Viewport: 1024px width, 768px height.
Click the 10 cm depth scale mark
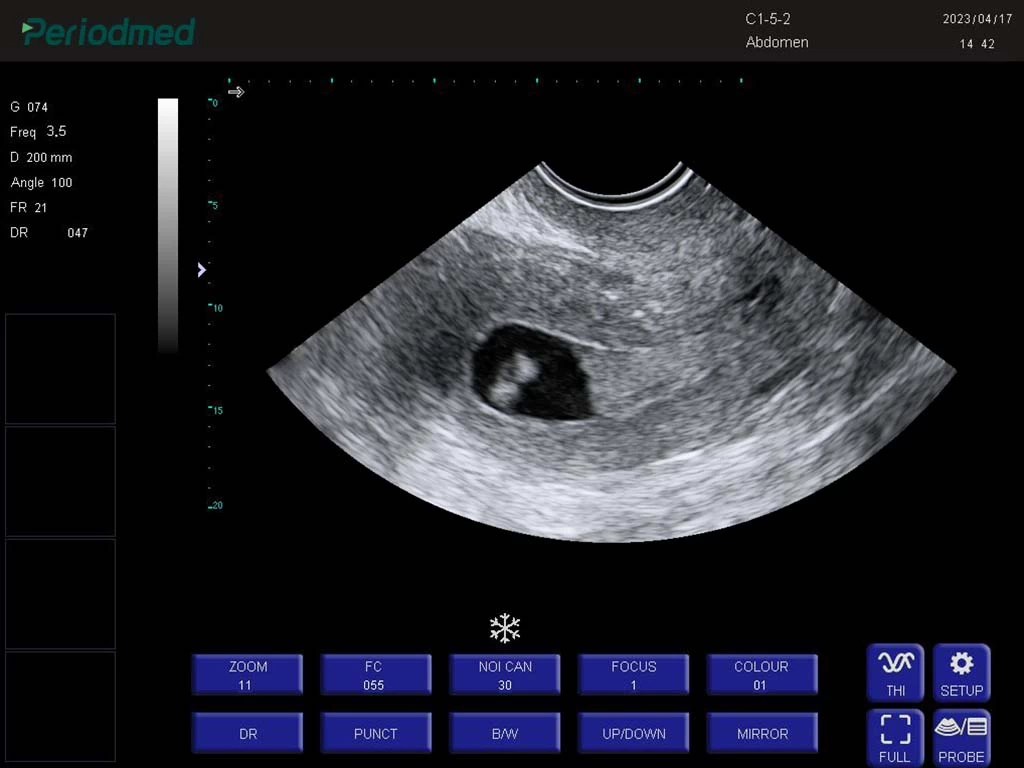[x=216, y=308]
